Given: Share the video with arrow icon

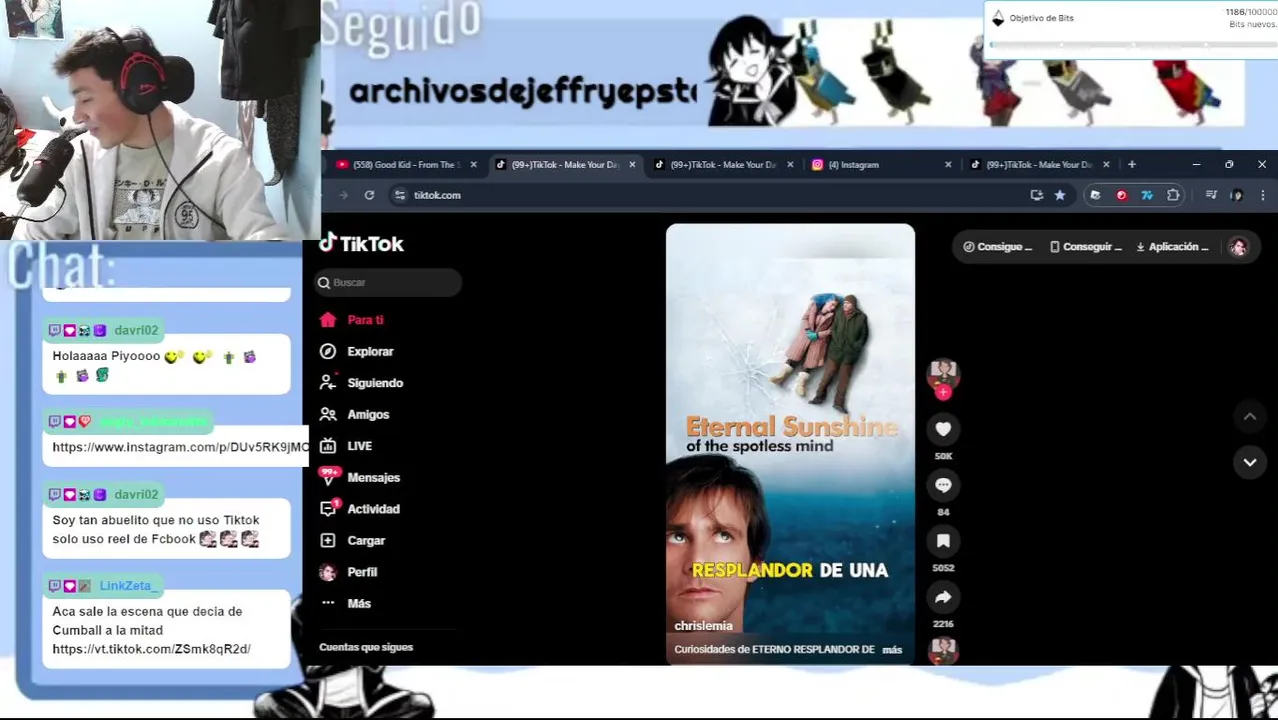Looking at the screenshot, I should point(943,597).
